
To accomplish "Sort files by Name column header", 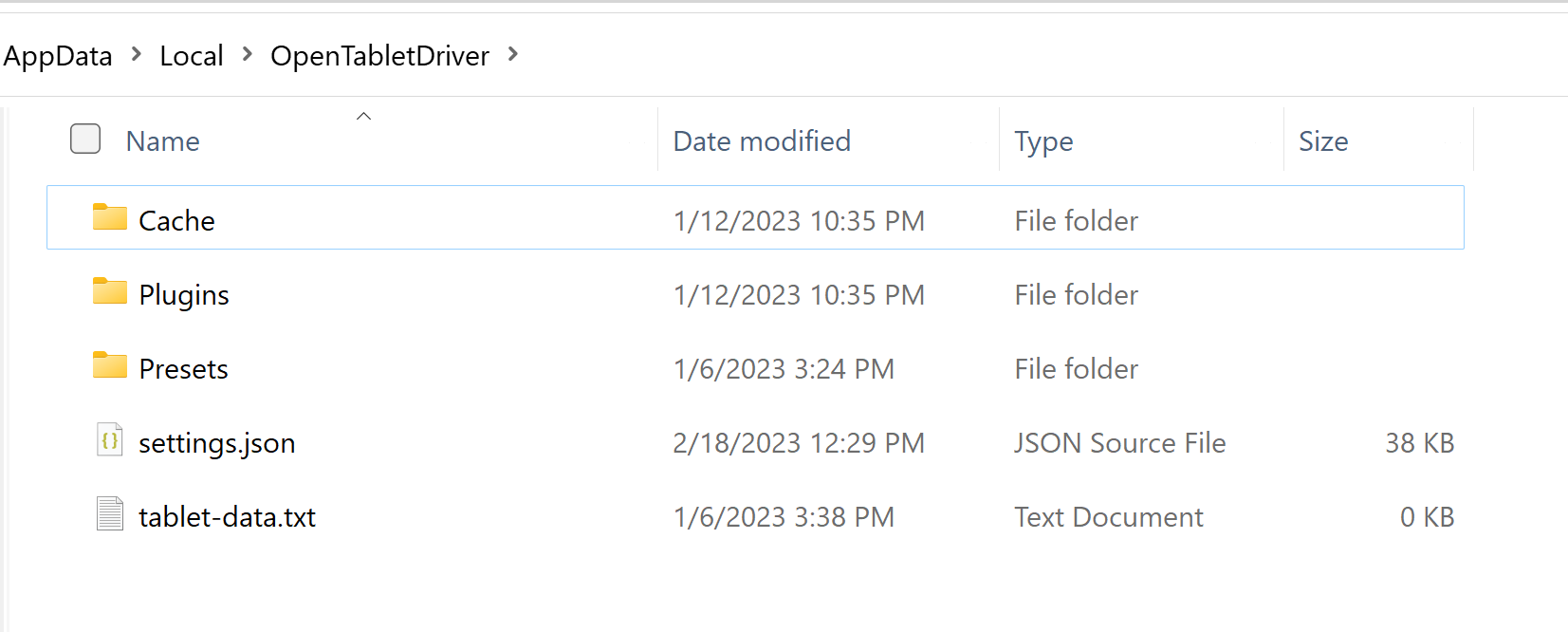I will point(163,141).
